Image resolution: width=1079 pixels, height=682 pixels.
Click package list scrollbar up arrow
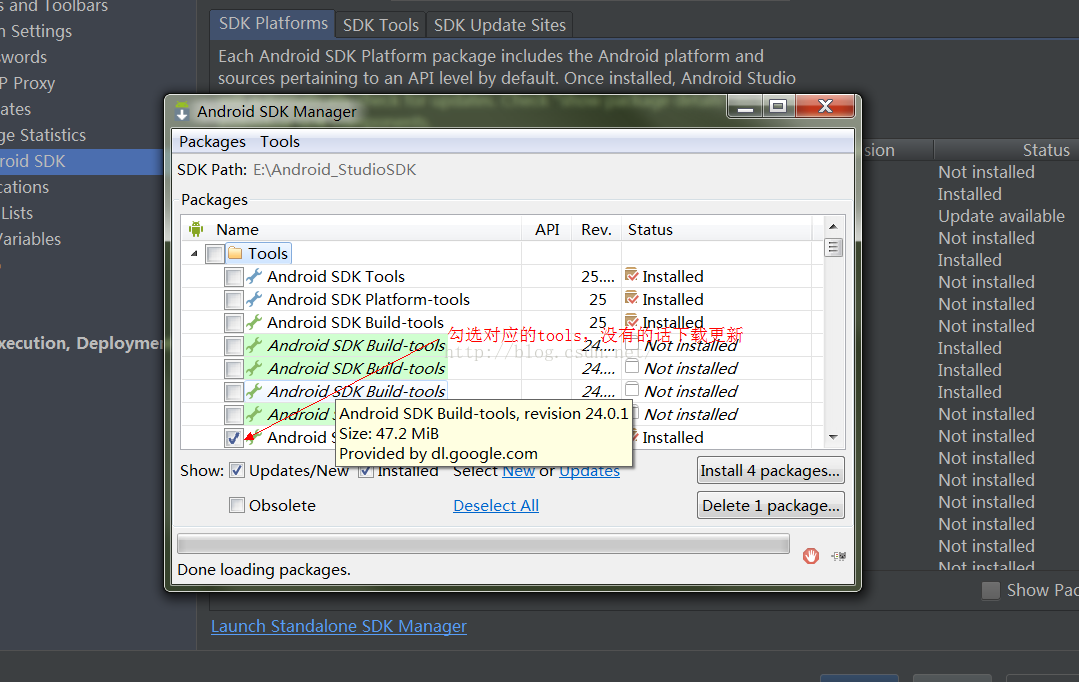tap(833, 226)
